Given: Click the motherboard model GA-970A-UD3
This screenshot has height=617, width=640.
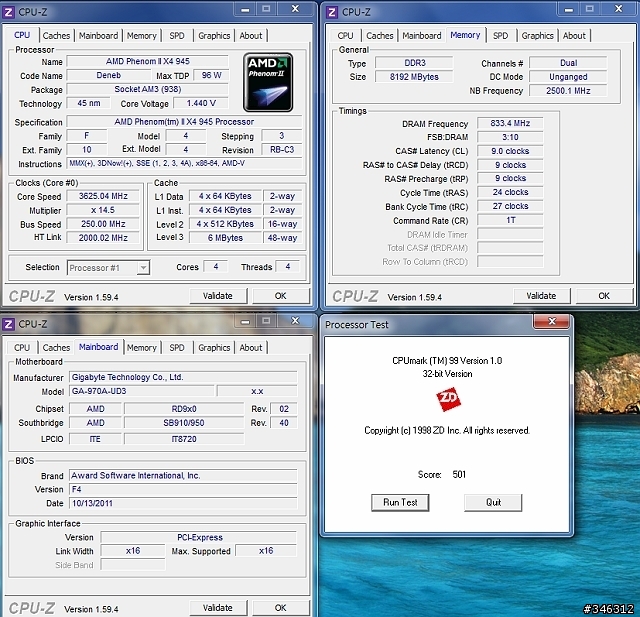Looking at the screenshot, I should click(x=141, y=391).
